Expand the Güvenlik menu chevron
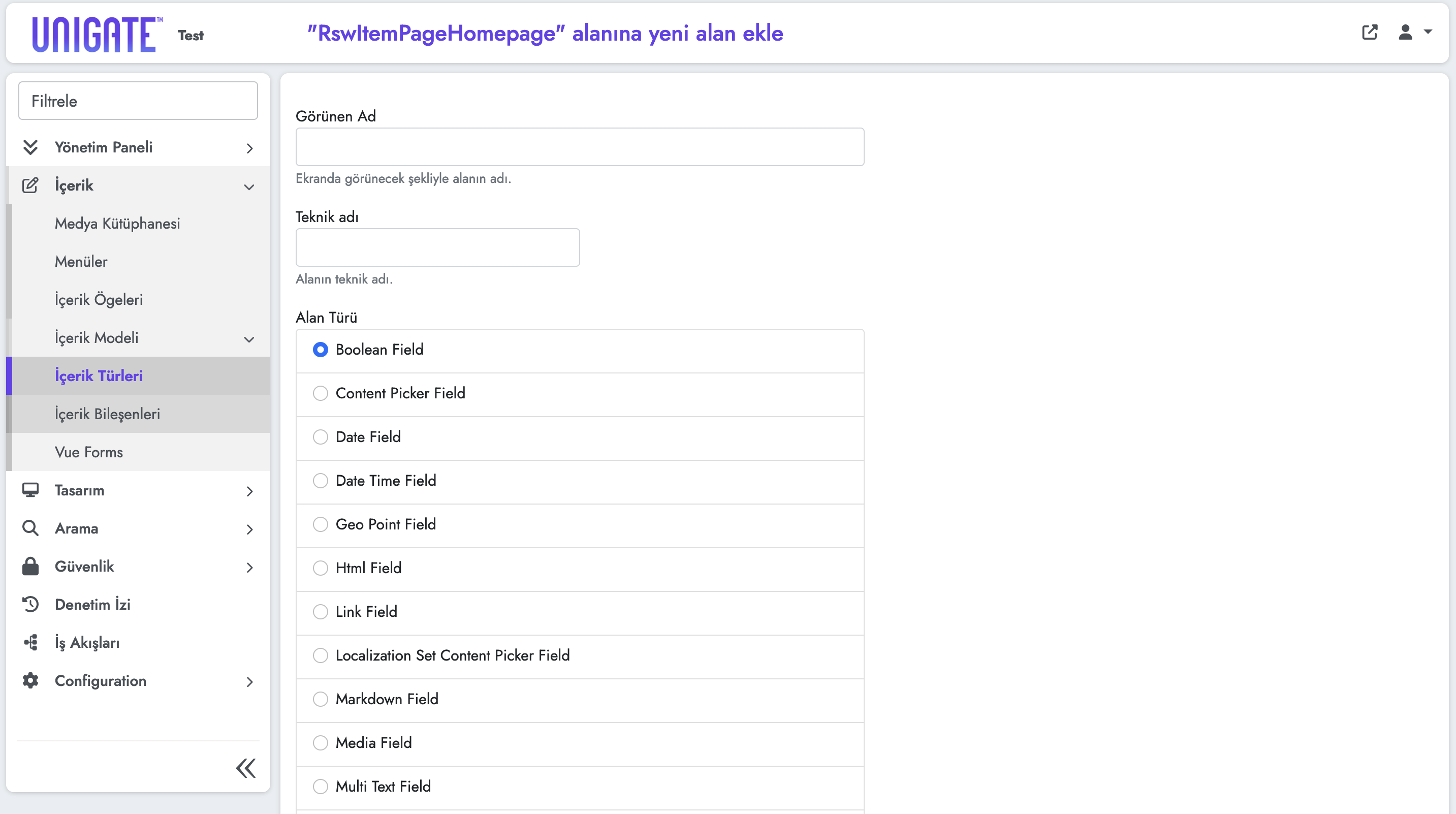The image size is (1456, 814). coord(249,568)
